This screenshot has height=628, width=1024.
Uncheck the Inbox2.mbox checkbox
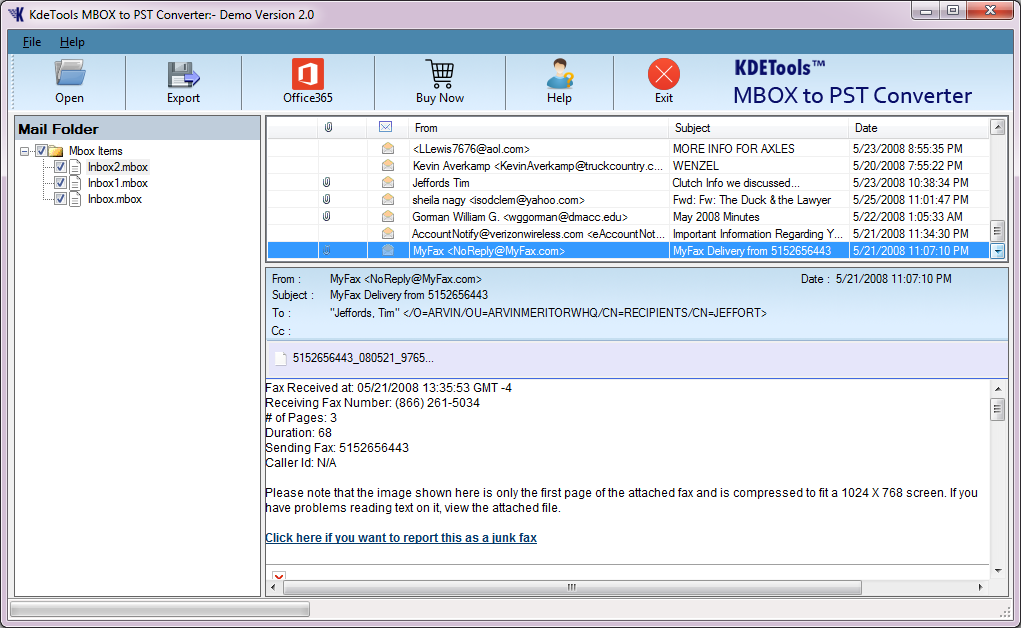pos(60,166)
